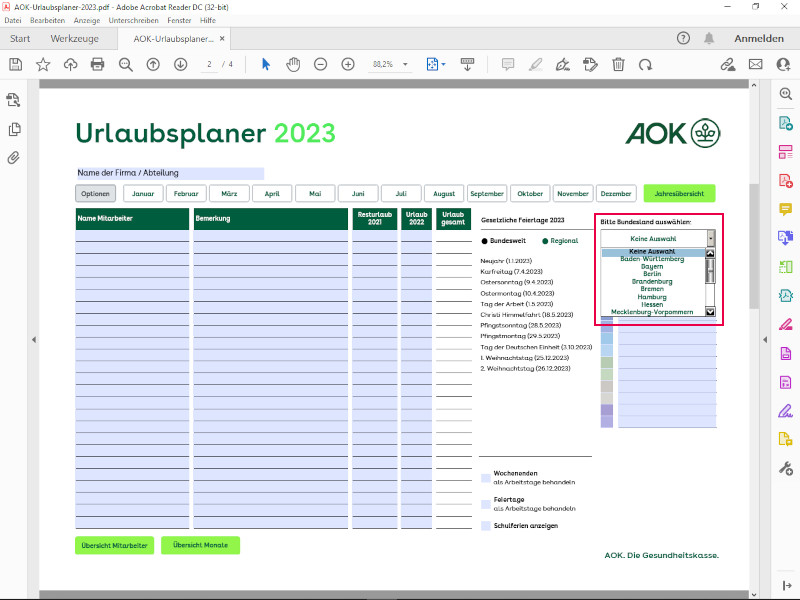Open the zoom percentage dropdown

click(406, 64)
